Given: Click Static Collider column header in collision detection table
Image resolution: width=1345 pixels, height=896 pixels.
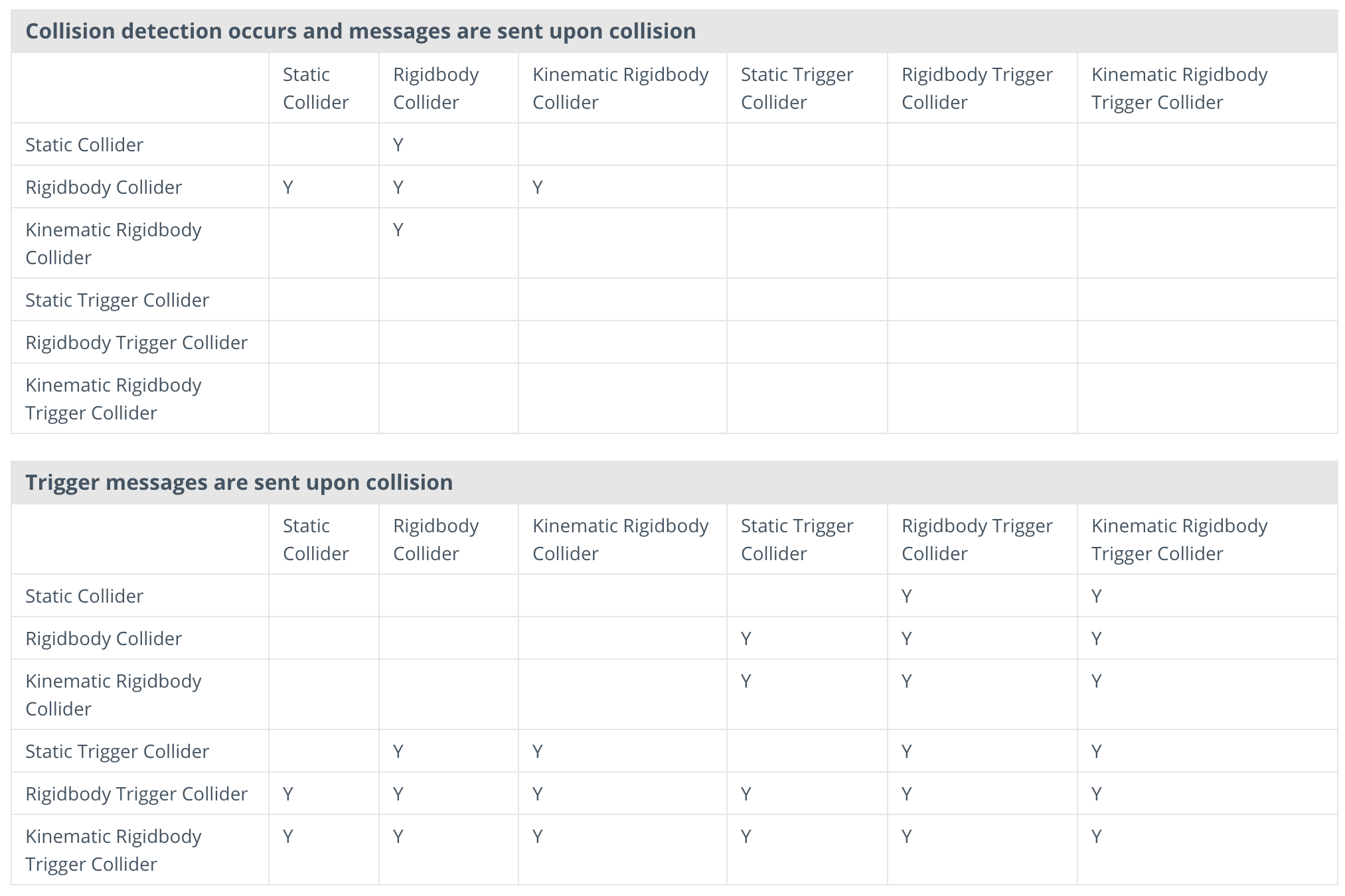Looking at the screenshot, I should tap(315, 88).
